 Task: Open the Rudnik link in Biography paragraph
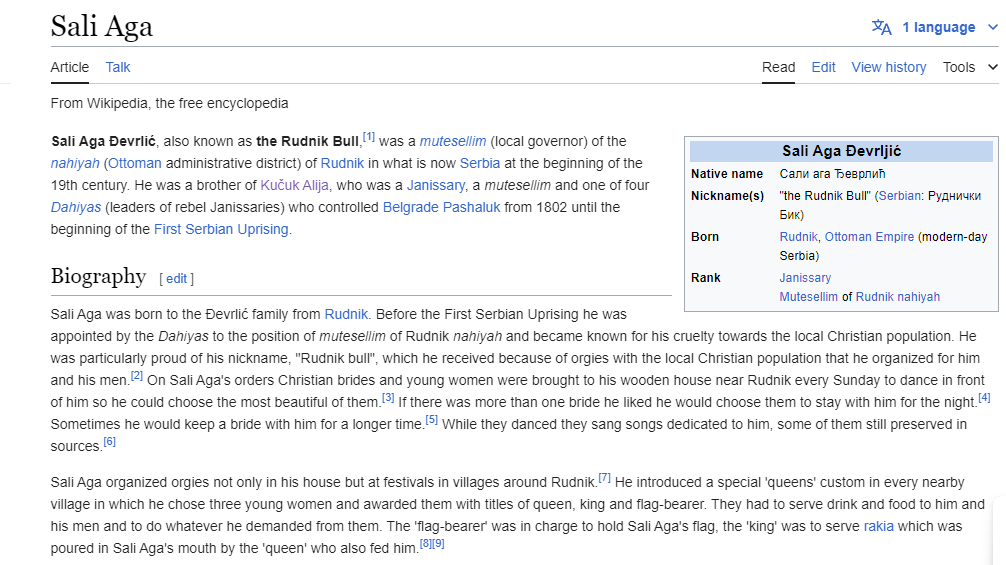[x=346, y=314]
